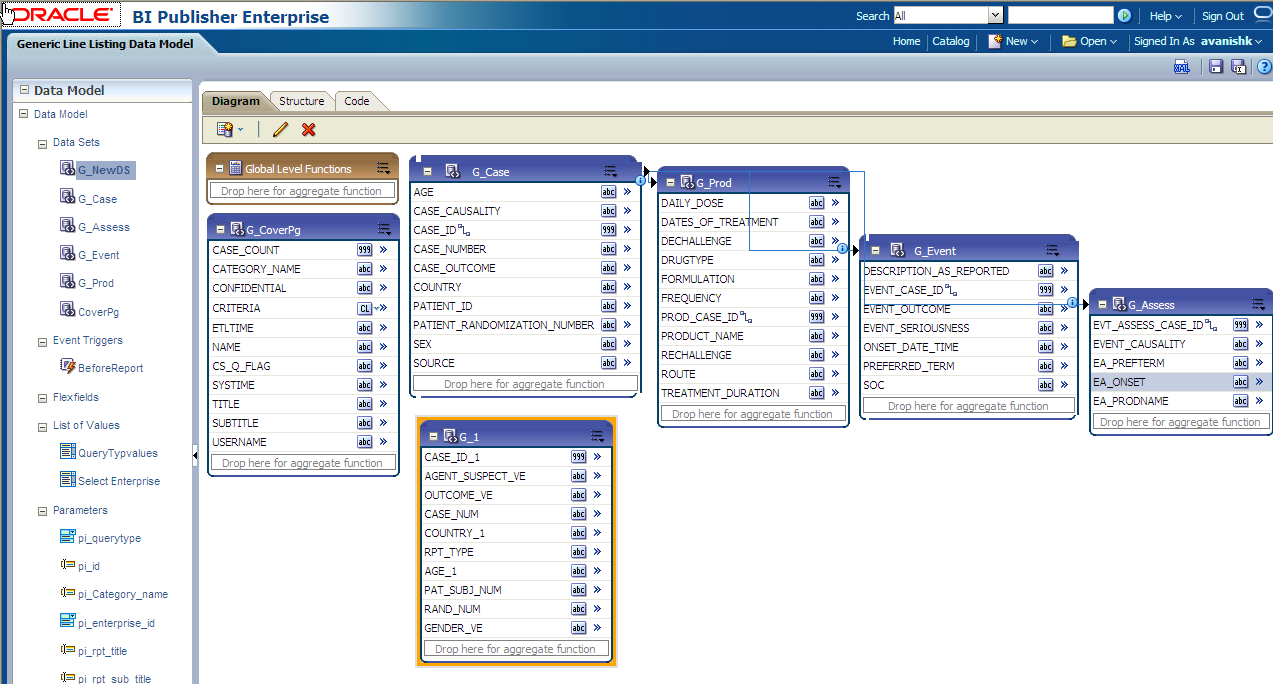
Task: Select PATIENT_RANDOMIZATION_NUMBER element in G_Case
Action: point(503,325)
